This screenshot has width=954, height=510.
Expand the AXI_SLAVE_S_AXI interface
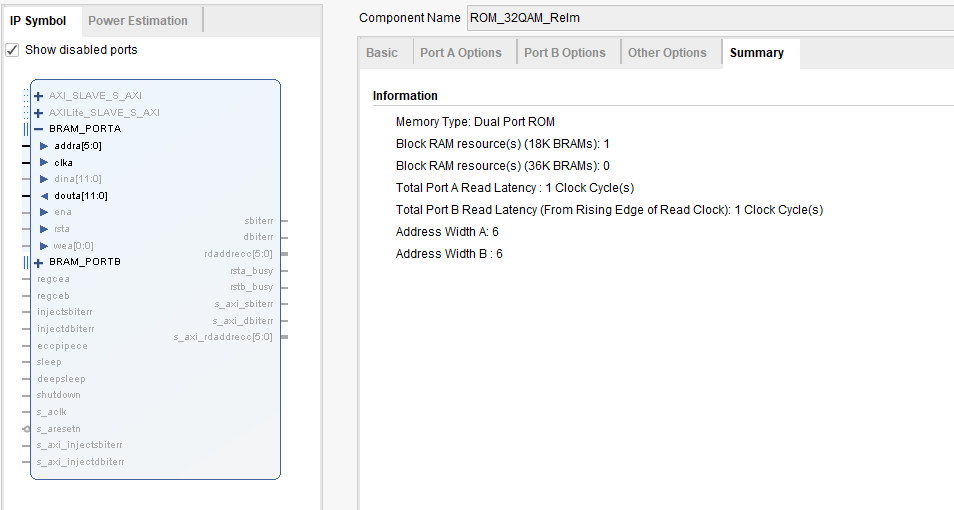coord(39,96)
